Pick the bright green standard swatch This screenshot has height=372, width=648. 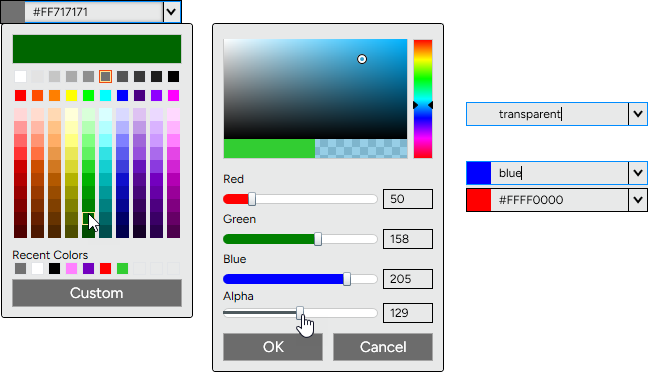pyautogui.click(x=88, y=95)
